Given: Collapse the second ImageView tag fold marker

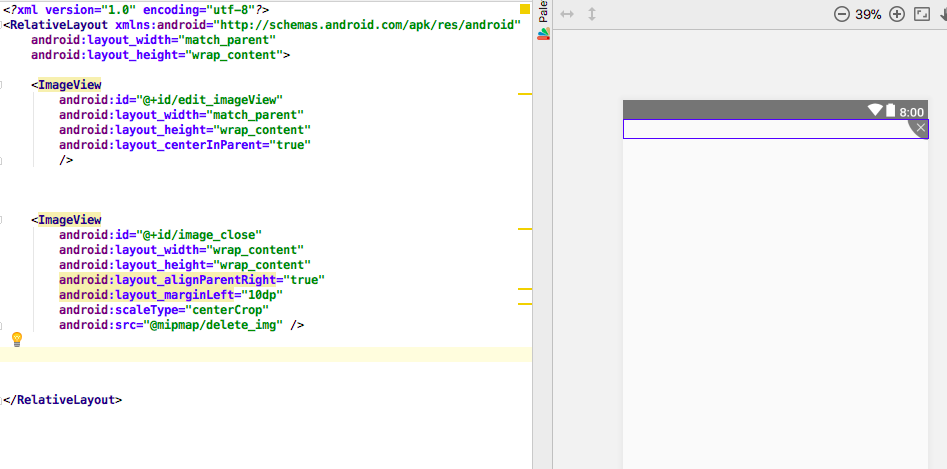Looking at the screenshot, I should pyautogui.click(x=0, y=220).
